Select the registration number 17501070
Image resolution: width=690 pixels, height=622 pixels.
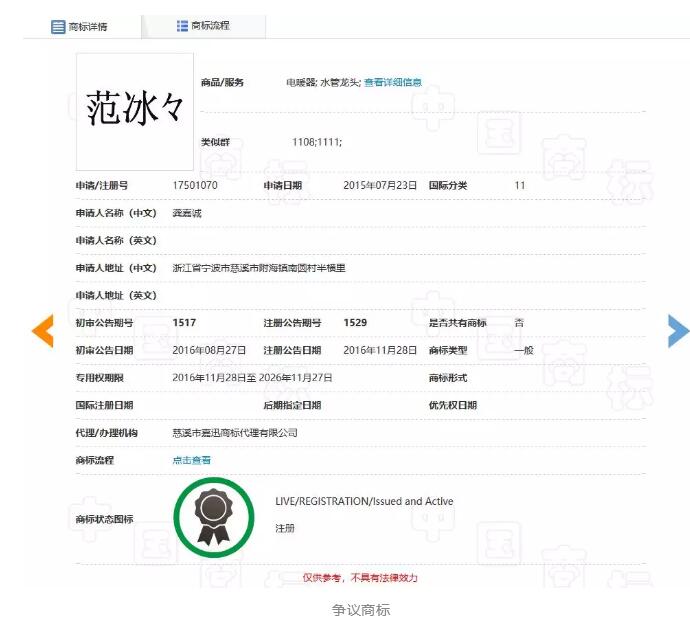(195, 185)
